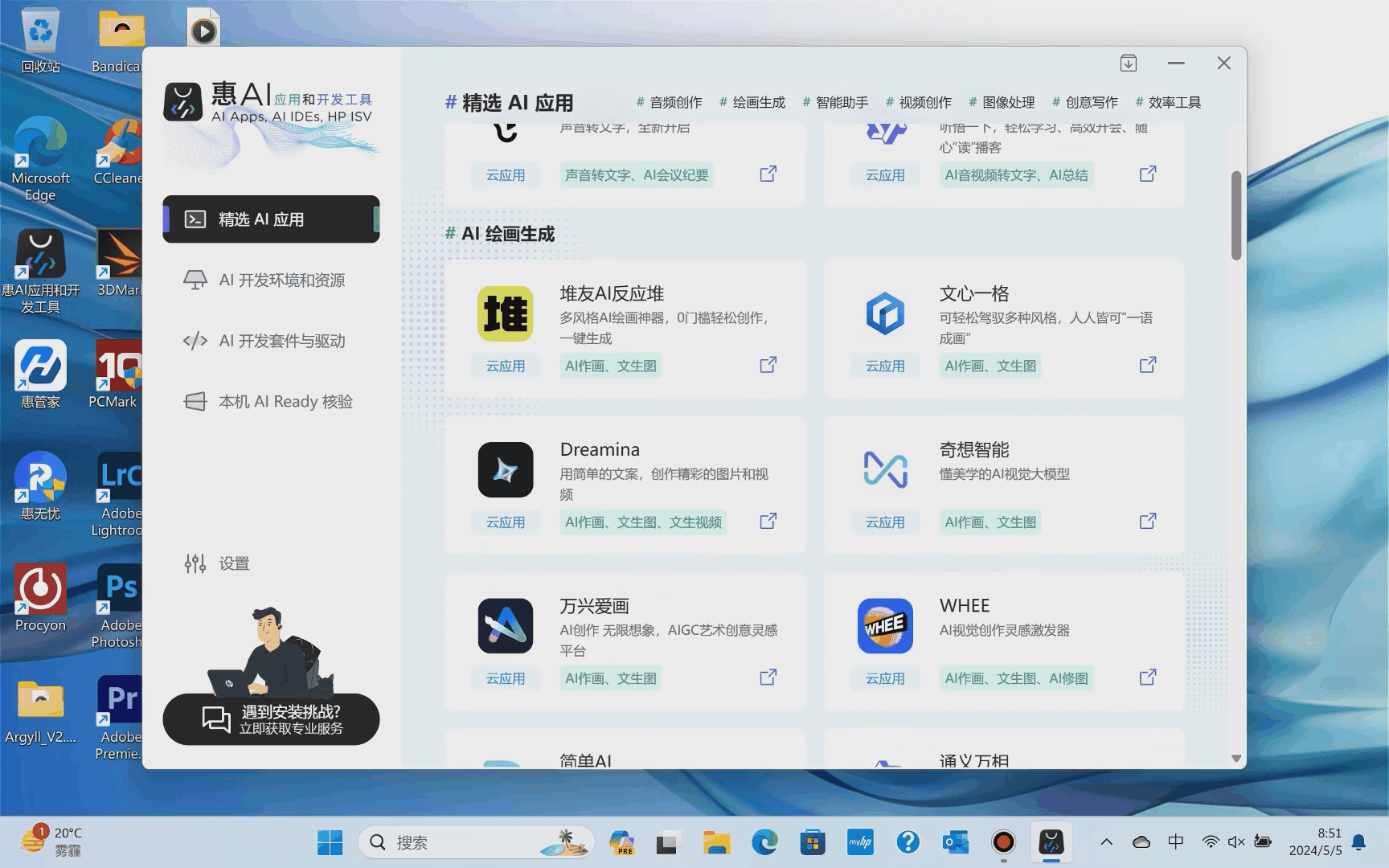This screenshot has width=1389, height=868.
Task: Open Dreamina external link icon
Action: pyautogui.click(x=768, y=521)
